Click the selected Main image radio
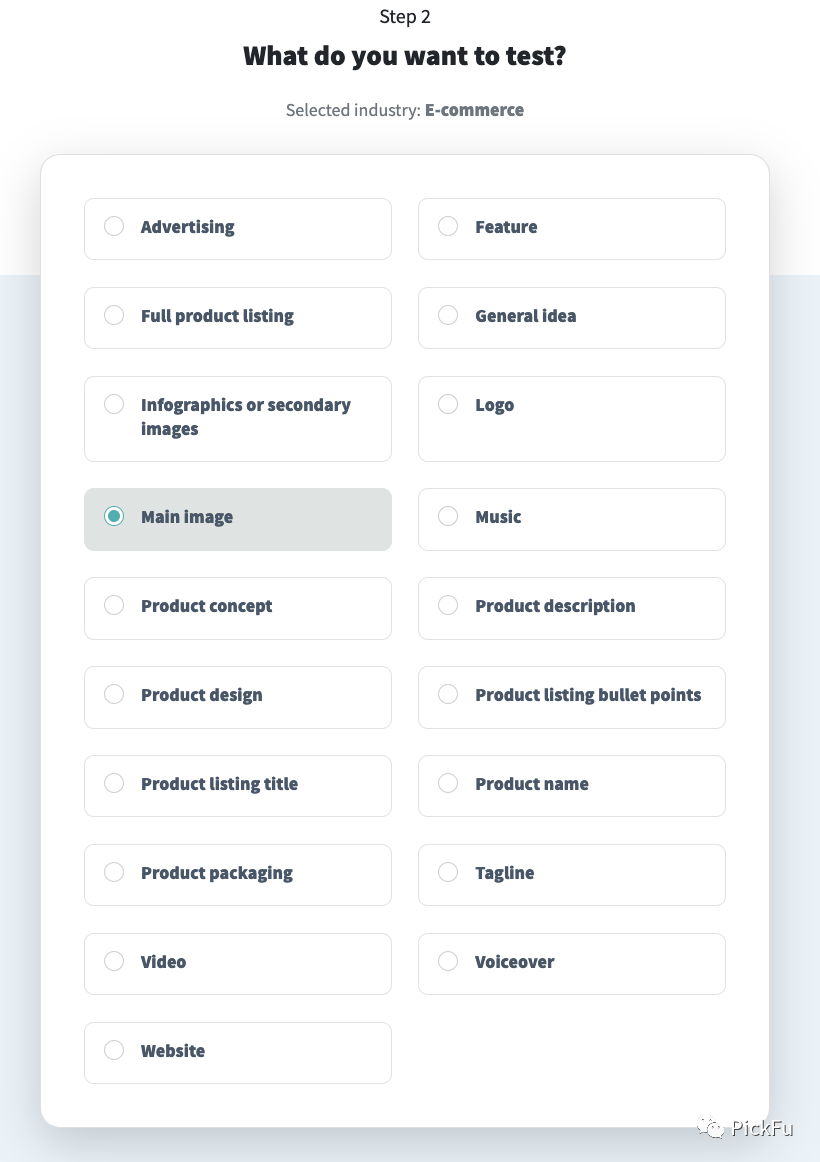The height and width of the screenshot is (1162, 820). click(x=114, y=517)
